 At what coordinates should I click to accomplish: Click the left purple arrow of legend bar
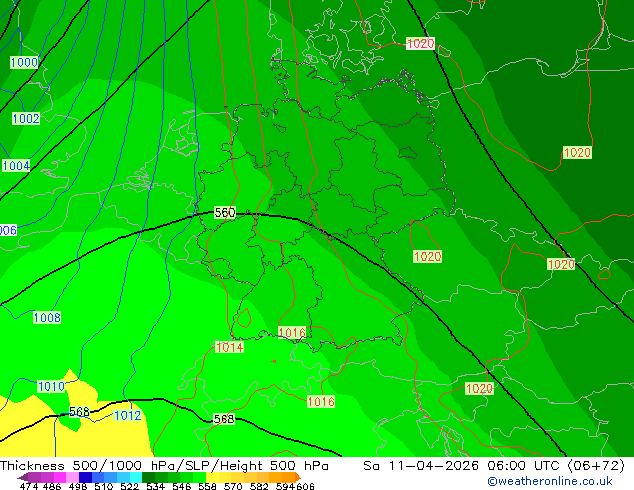23,477
